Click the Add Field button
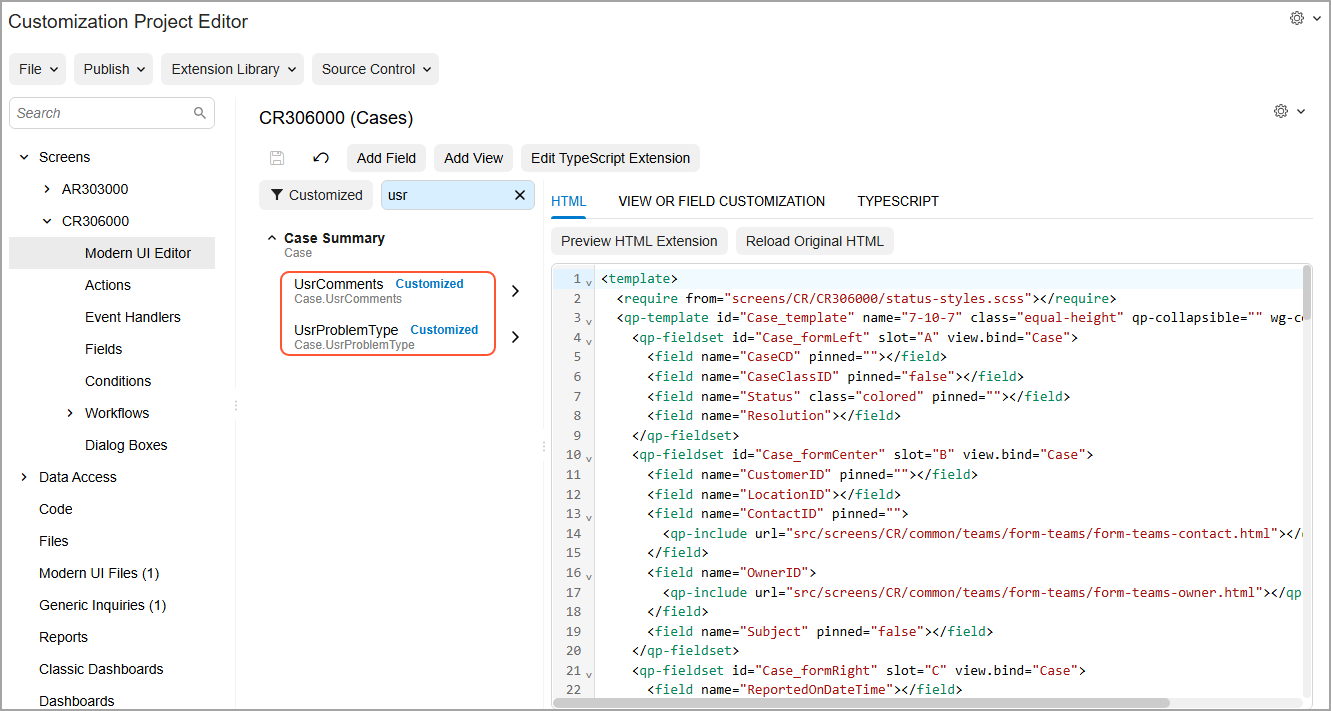Image resolution: width=1331 pixels, height=711 pixels. point(387,158)
